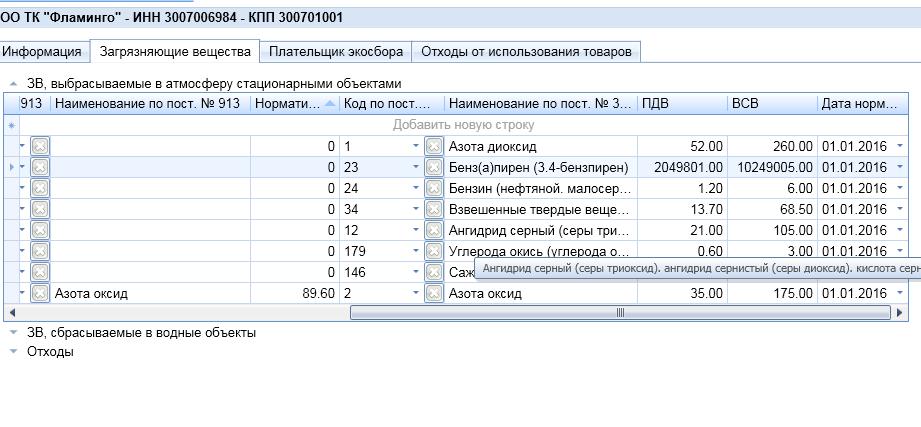Switch to the Информация tab
The image size is (921, 427).
click(x=42, y=51)
